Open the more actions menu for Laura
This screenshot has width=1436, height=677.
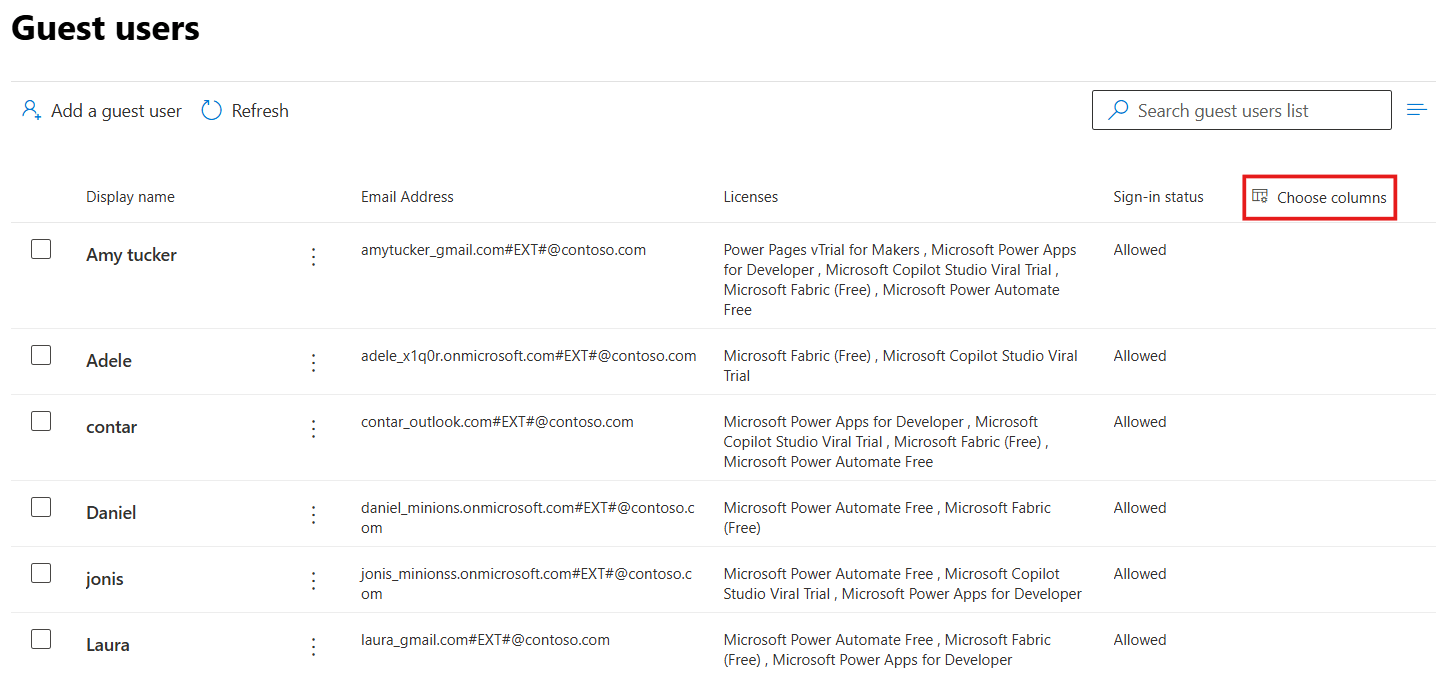pyautogui.click(x=313, y=646)
